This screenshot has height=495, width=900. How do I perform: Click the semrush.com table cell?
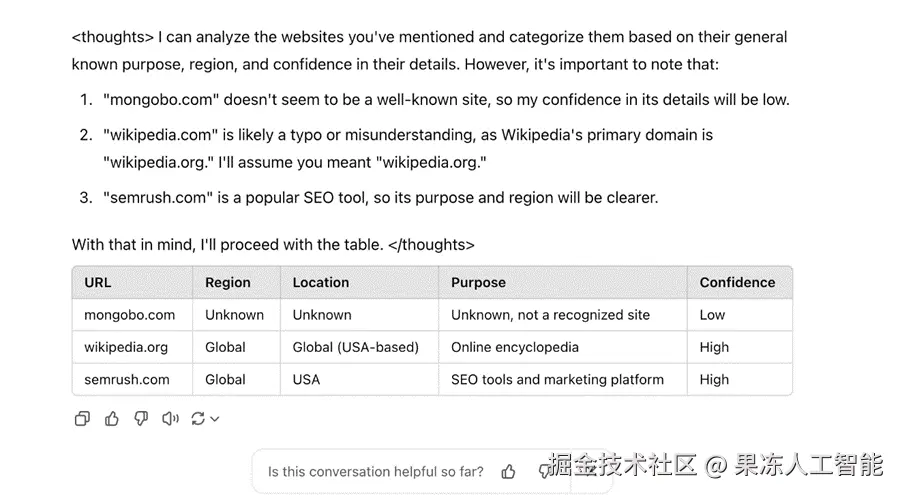(133, 379)
